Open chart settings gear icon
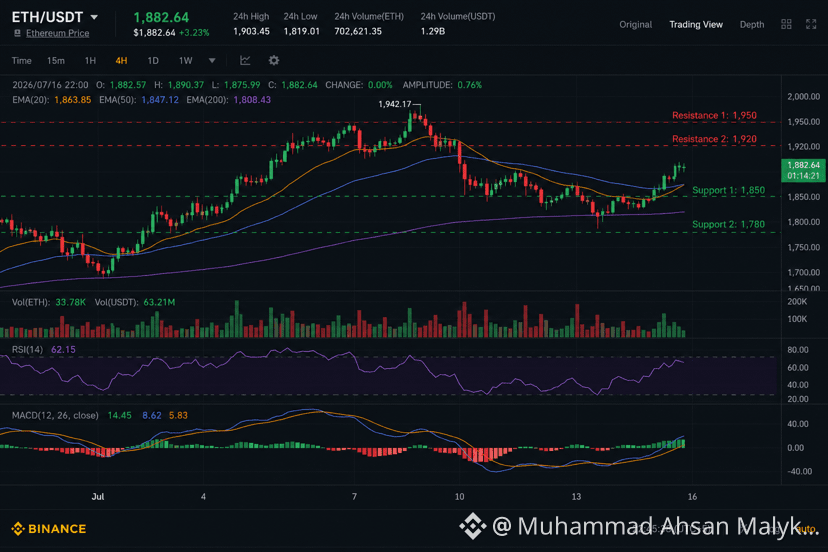The image size is (828, 552). pyautogui.click(x=274, y=60)
